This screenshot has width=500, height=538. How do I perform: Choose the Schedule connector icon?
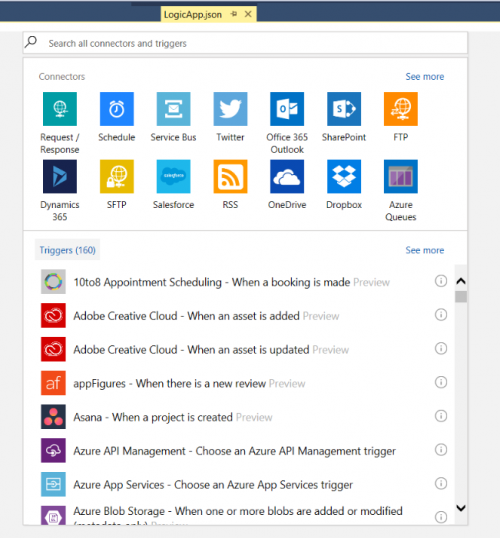[x=117, y=109]
